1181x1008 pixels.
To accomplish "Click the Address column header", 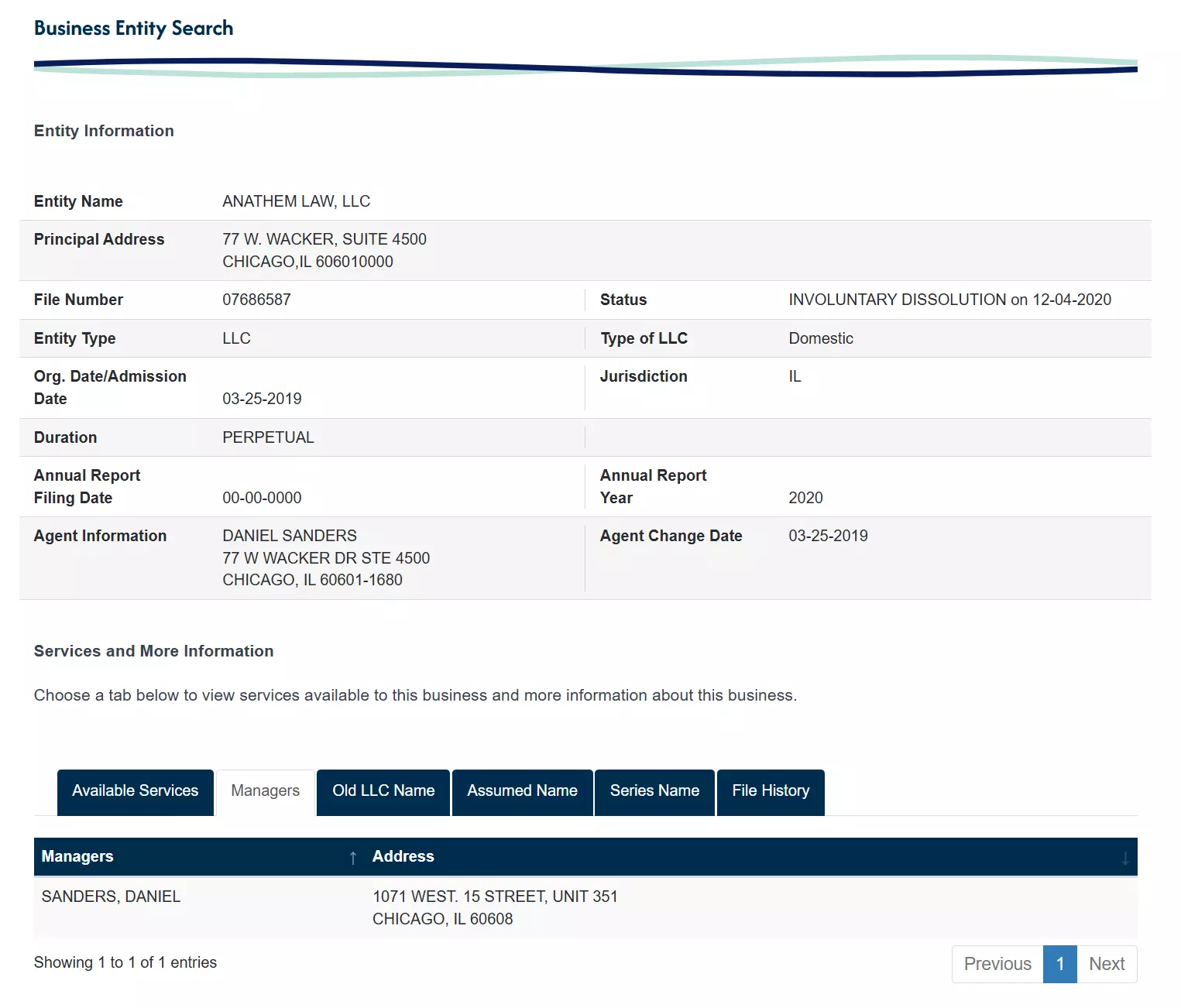I will (x=751, y=856).
